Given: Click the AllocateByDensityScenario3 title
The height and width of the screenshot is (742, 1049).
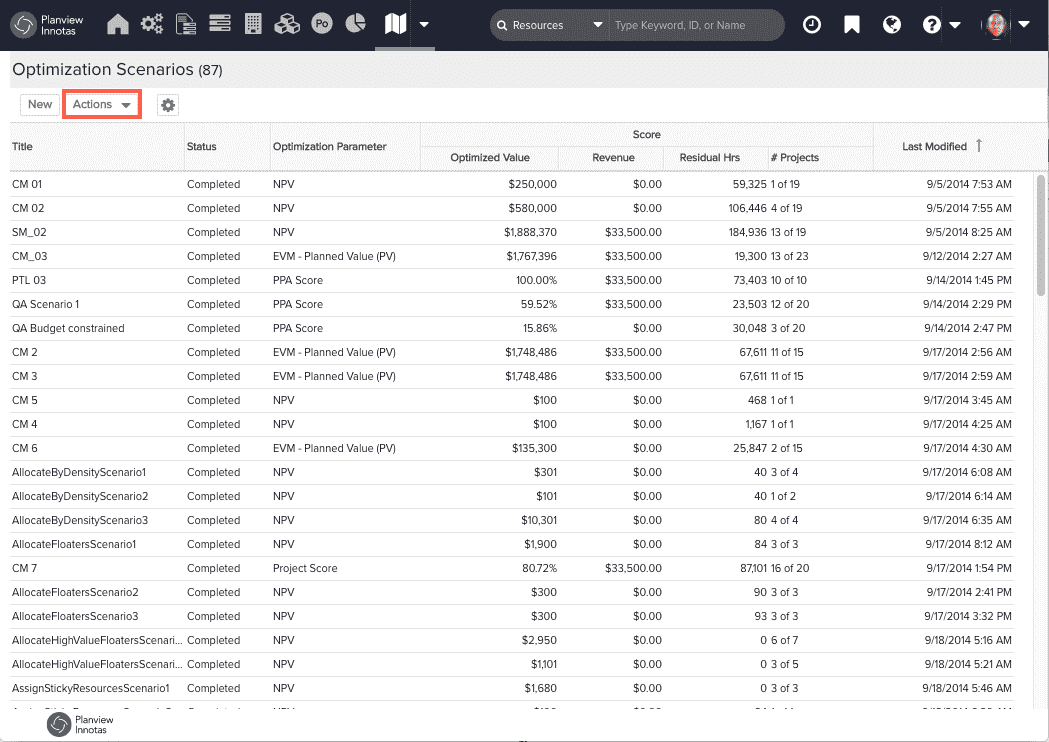Looking at the screenshot, I should coord(80,521).
